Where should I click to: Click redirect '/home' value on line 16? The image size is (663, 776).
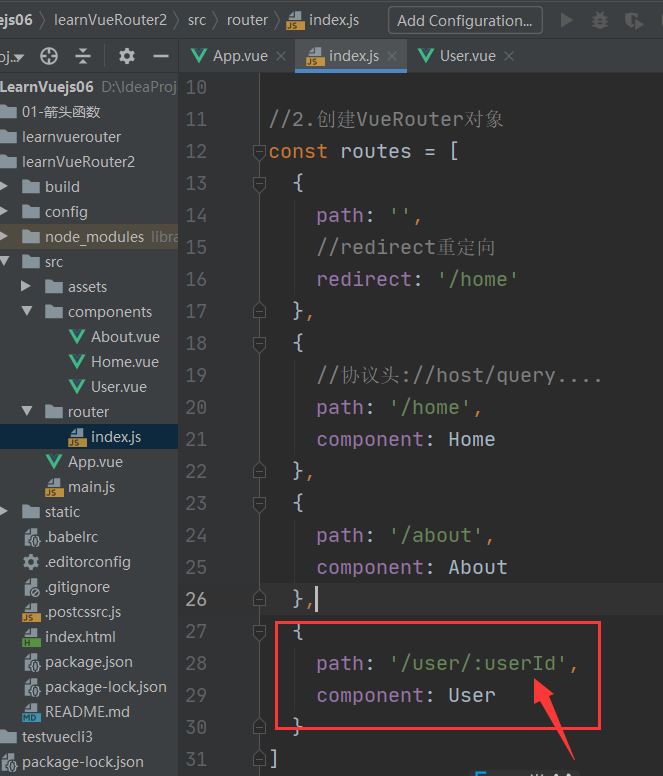(x=478, y=280)
